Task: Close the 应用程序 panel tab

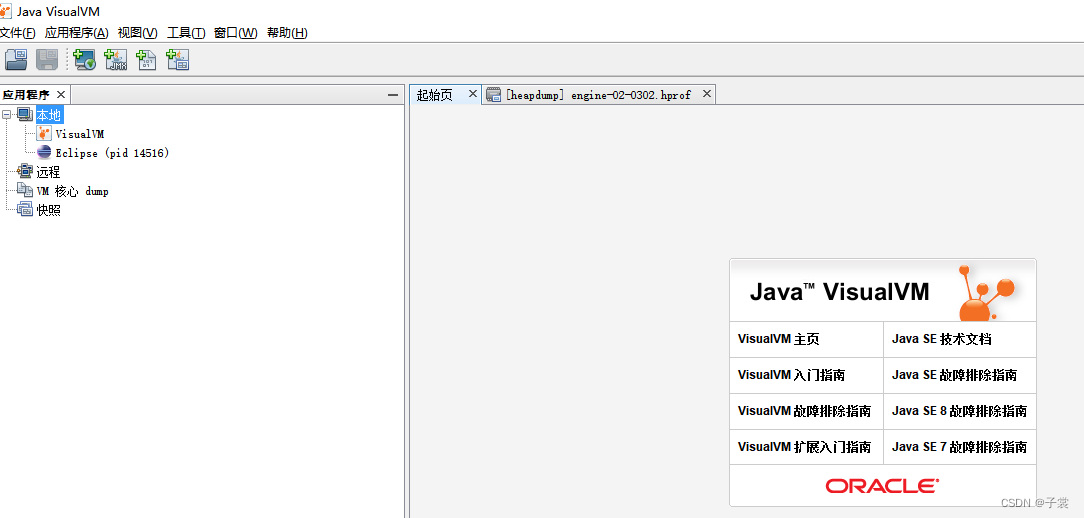Action: [x=61, y=95]
